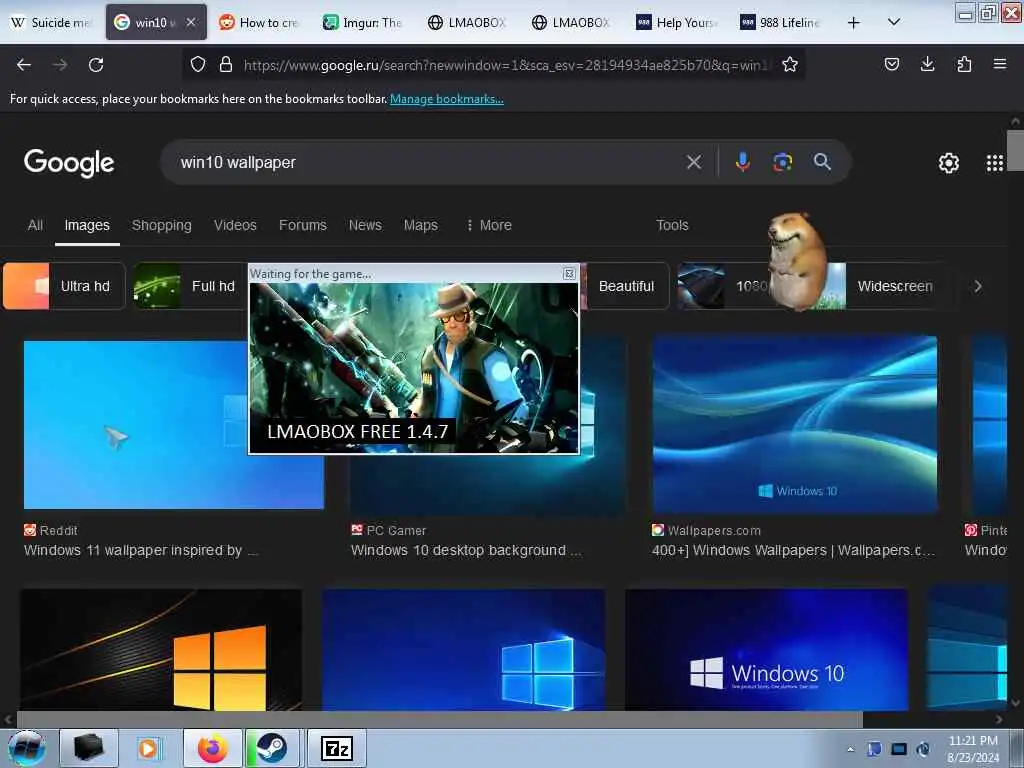
Task: Close the LMAOBOX splash window
Action: click(x=569, y=274)
